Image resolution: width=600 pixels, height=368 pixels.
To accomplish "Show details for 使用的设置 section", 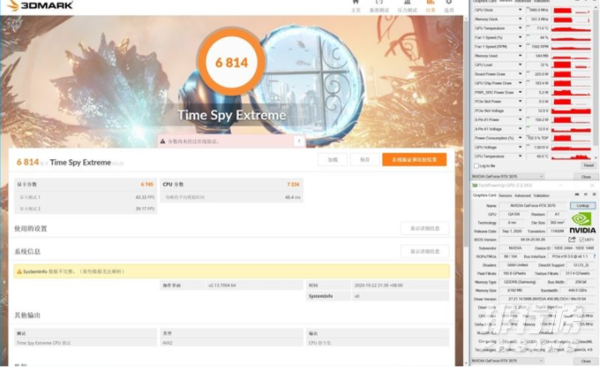I will [425, 228].
